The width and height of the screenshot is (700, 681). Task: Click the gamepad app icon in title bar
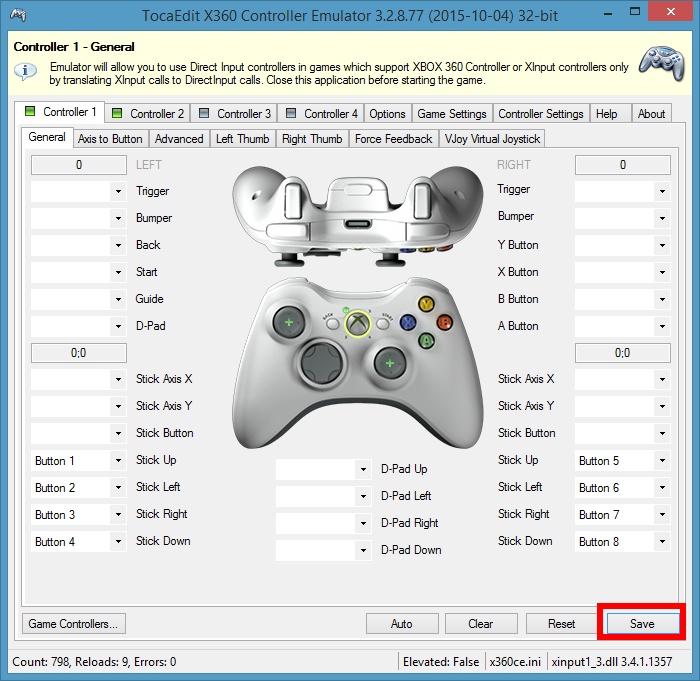tap(18, 15)
